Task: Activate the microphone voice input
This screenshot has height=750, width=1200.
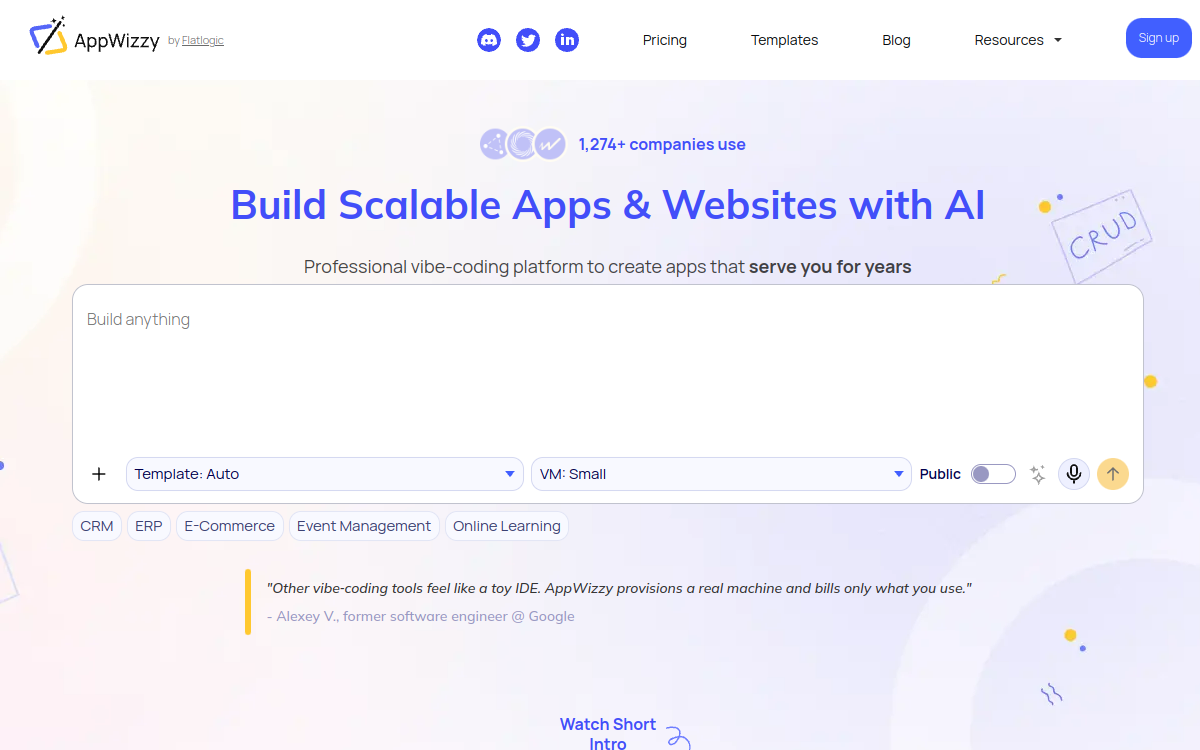Action: click(x=1074, y=474)
